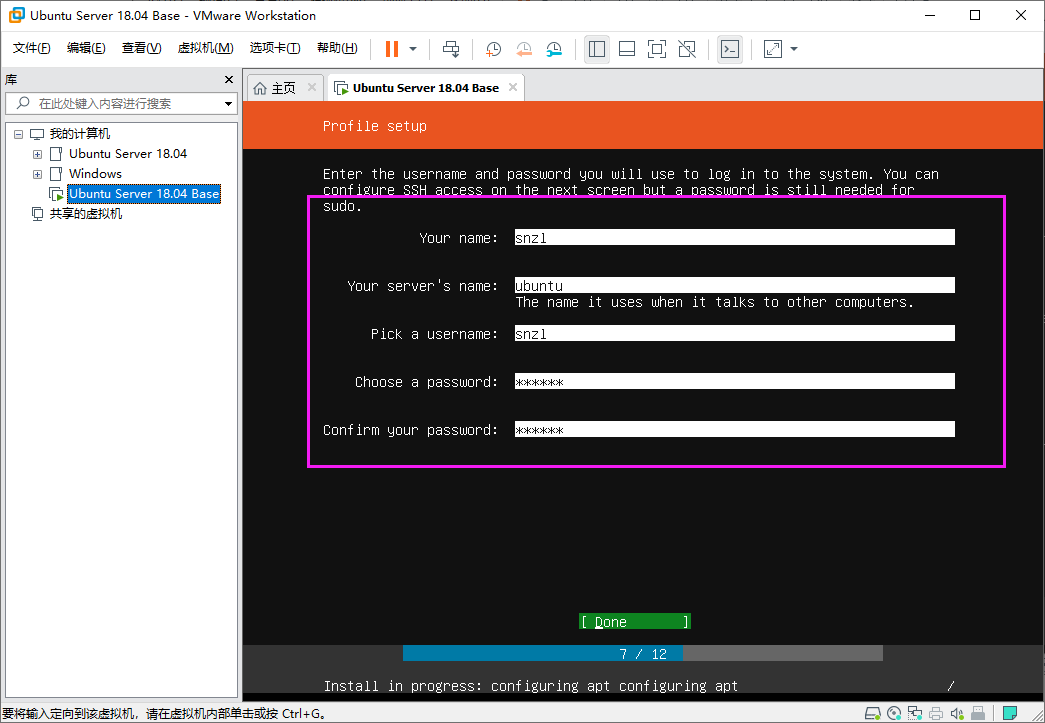This screenshot has width=1045, height=723.
Task: Open the 文件(F) menu
Action: point(31,48)
